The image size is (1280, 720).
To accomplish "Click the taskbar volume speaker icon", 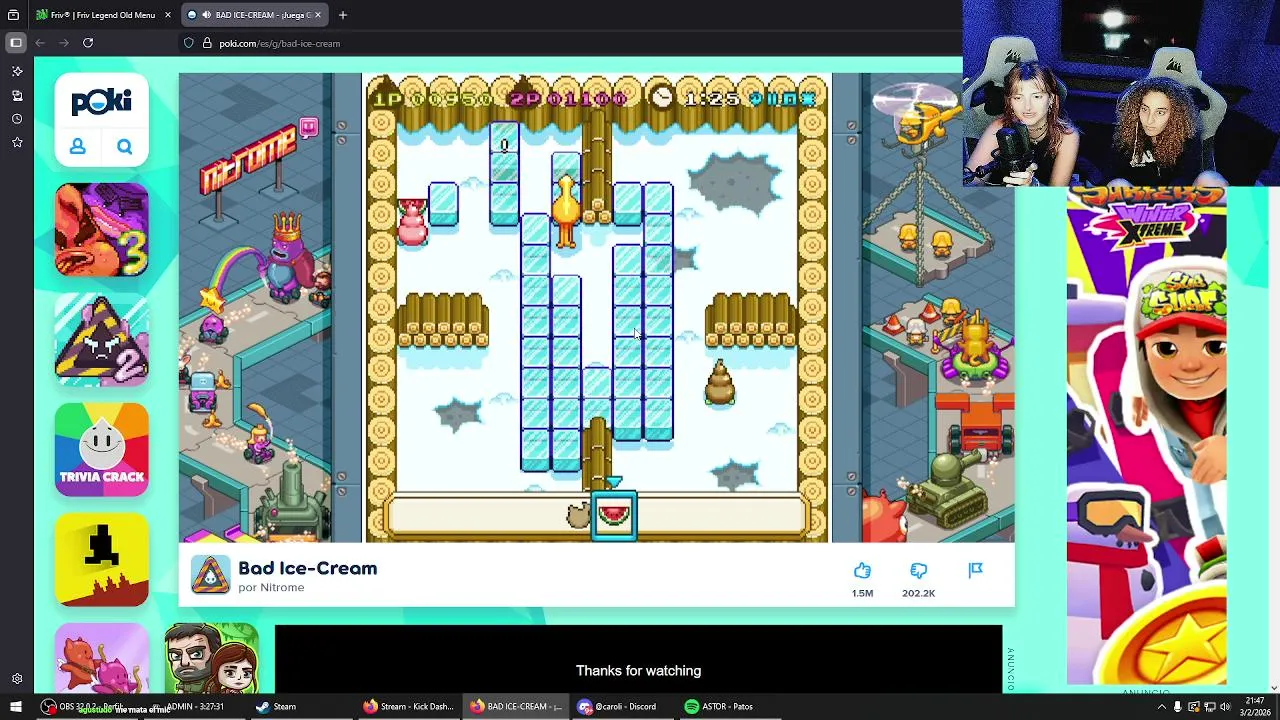I will click(x=1225, y=707).
